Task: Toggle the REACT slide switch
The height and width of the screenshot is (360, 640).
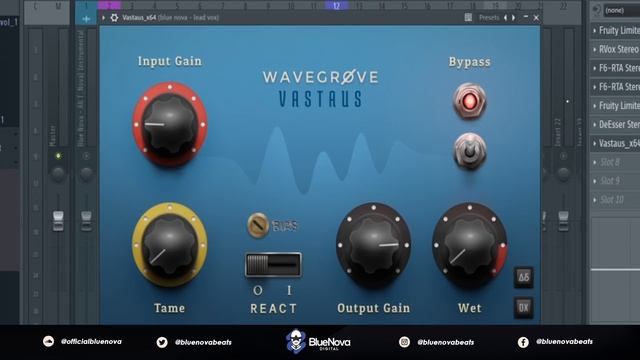Action: click(x=273, y=265)
